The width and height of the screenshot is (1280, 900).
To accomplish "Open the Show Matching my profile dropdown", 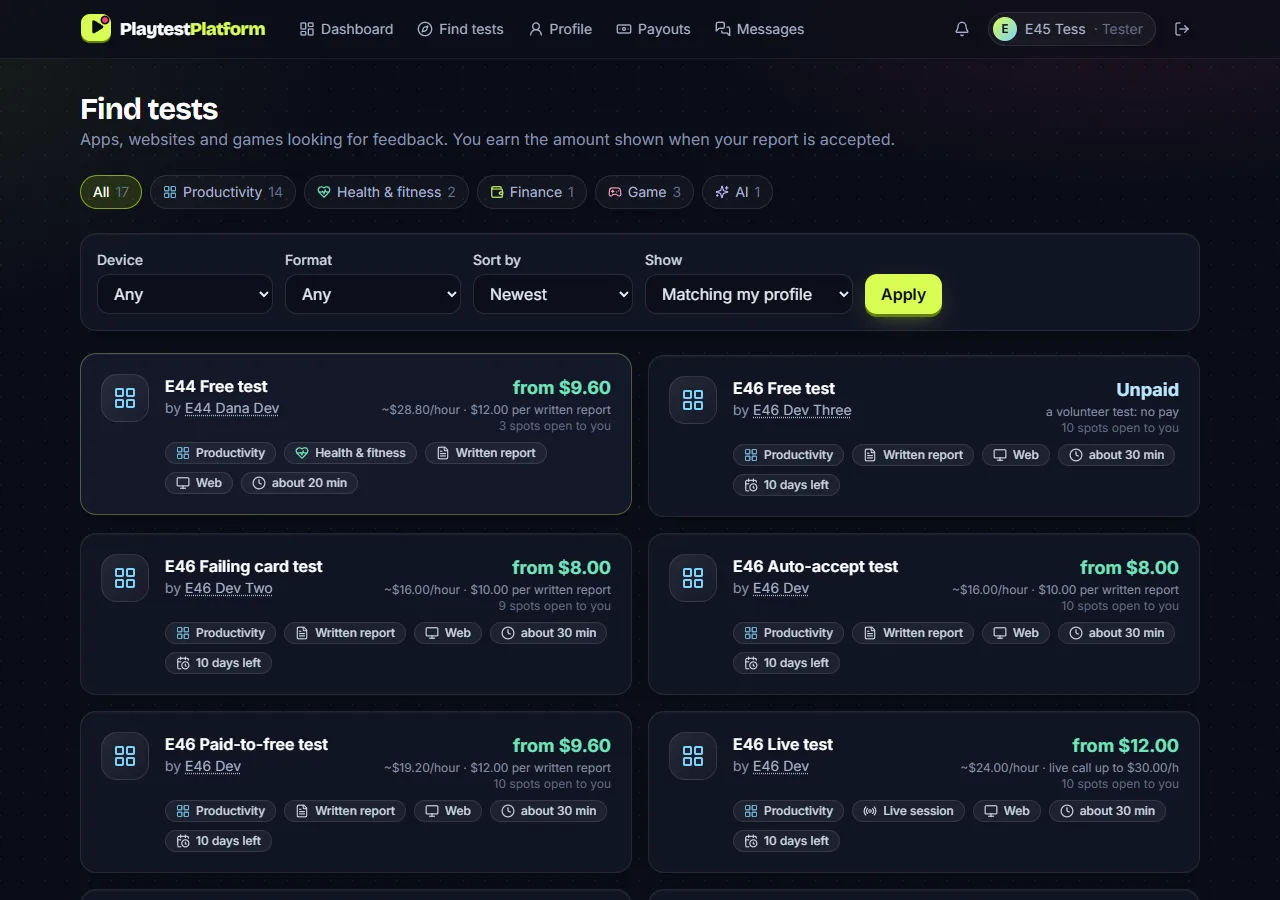I will coord(749,294).
